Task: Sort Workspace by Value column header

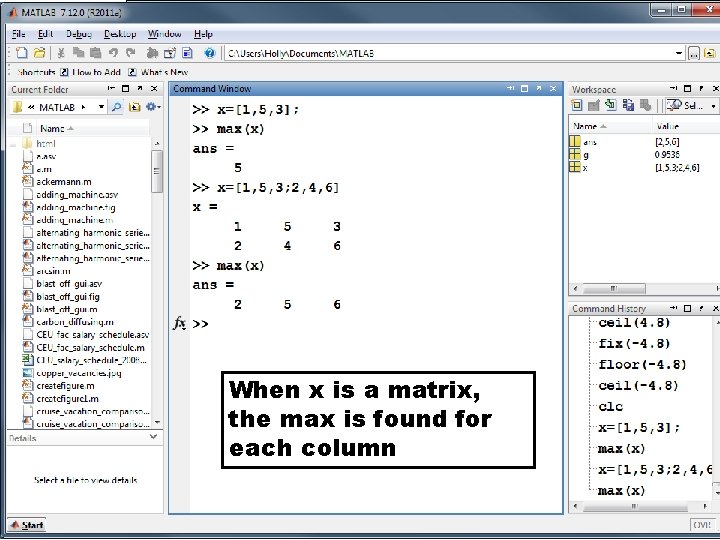Action: pos(684,126)
